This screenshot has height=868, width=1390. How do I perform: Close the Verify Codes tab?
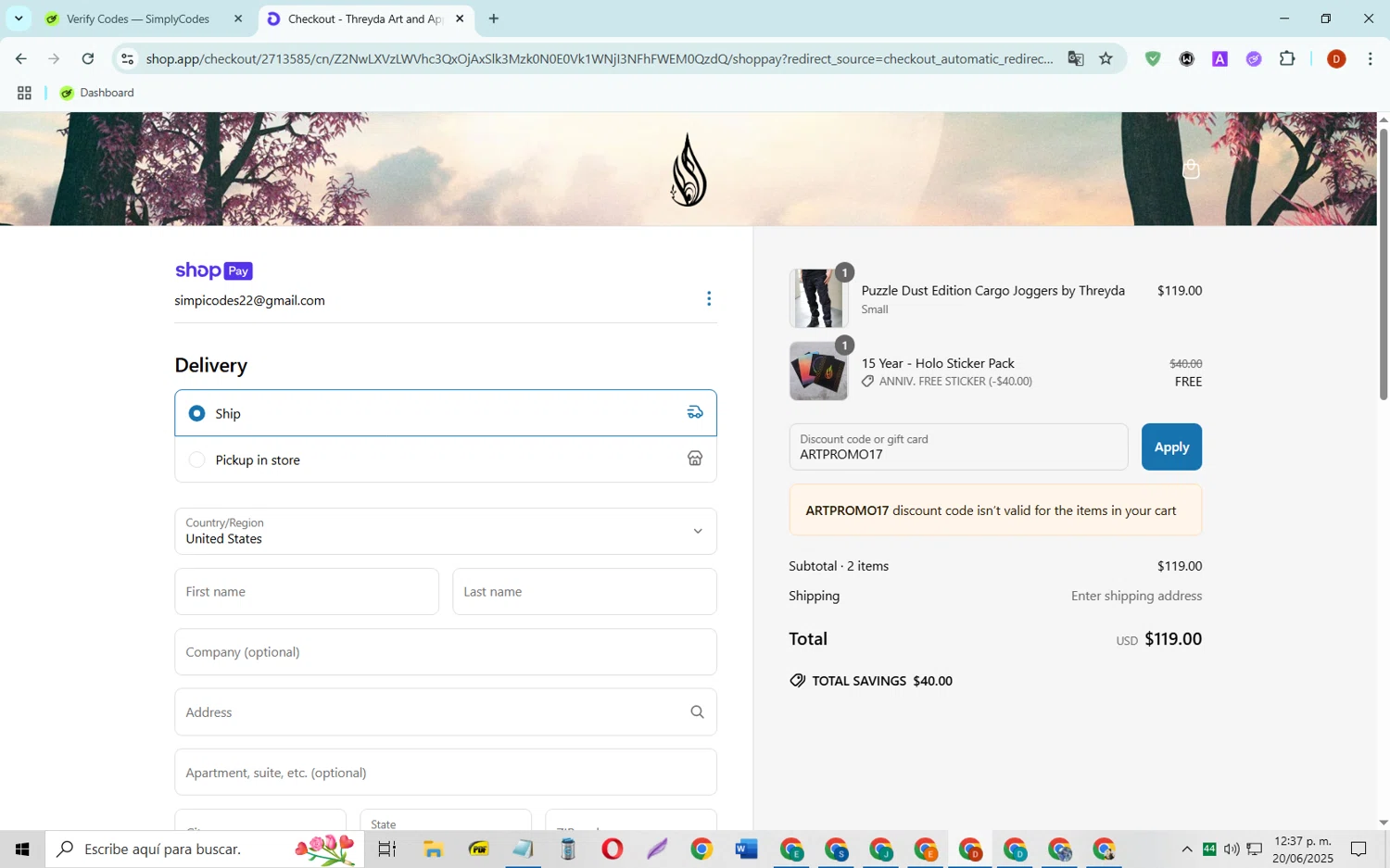pos(238,19)
